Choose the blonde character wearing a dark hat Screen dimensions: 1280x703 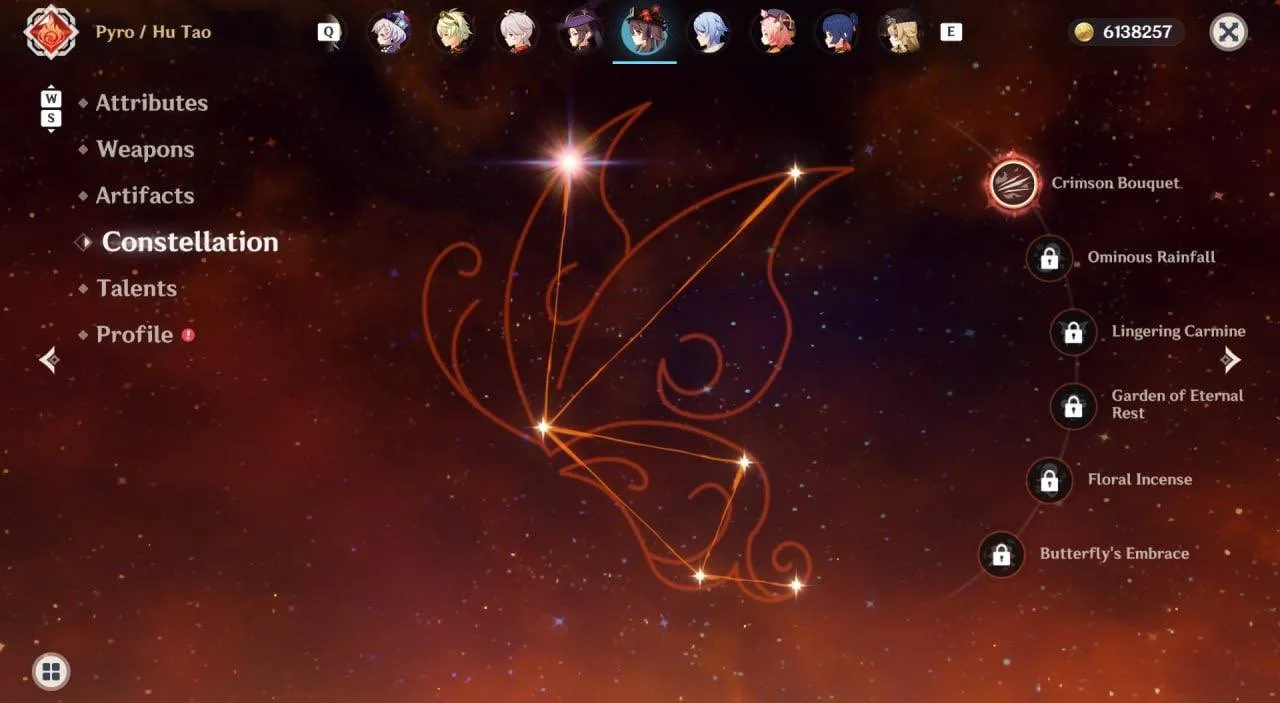click(901, 32)
